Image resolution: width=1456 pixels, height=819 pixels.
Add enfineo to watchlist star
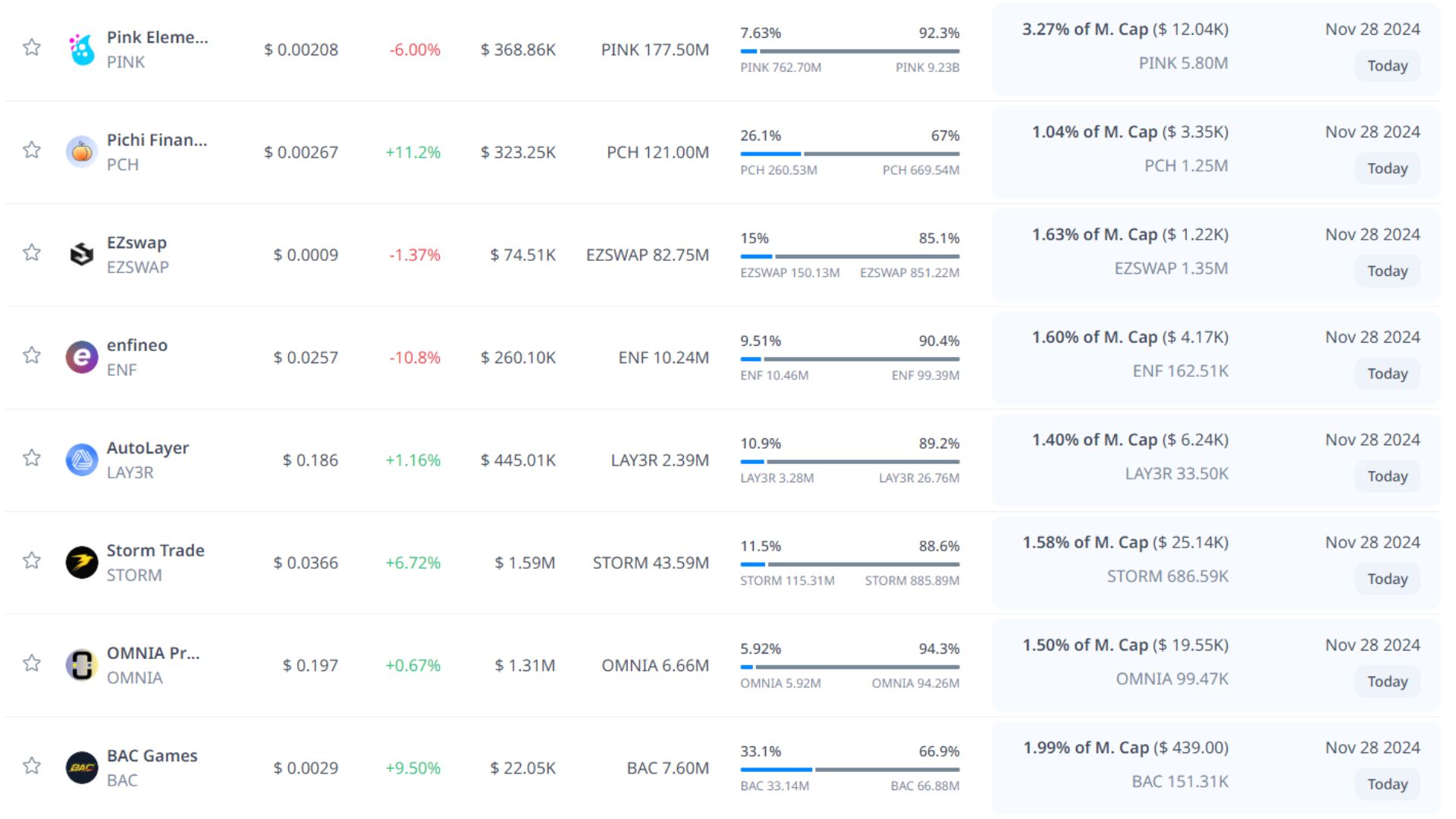(x=32, y=356)
